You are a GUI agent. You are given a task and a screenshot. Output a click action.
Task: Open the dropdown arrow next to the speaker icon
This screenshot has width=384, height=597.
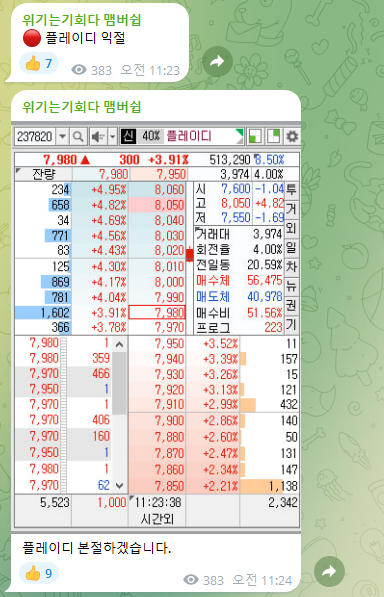click(x=112, y=136)
